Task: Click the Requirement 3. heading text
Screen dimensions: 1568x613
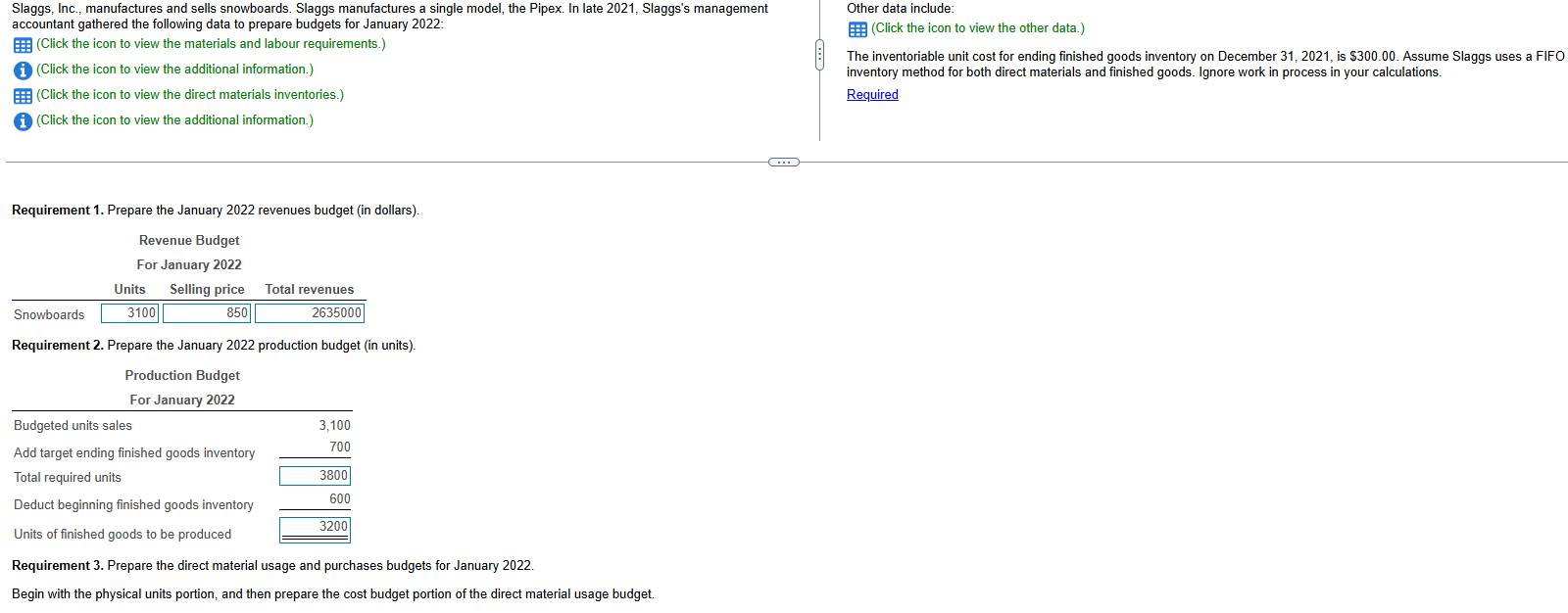Action: [57, 566]
